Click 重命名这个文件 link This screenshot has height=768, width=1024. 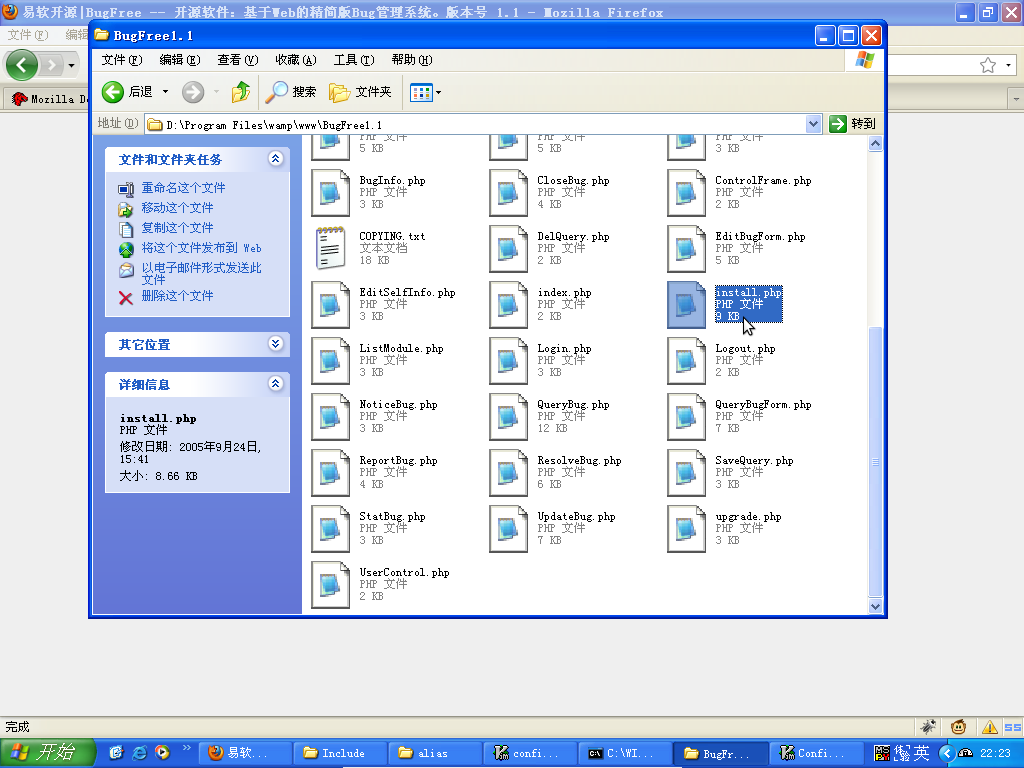(184, 188)
